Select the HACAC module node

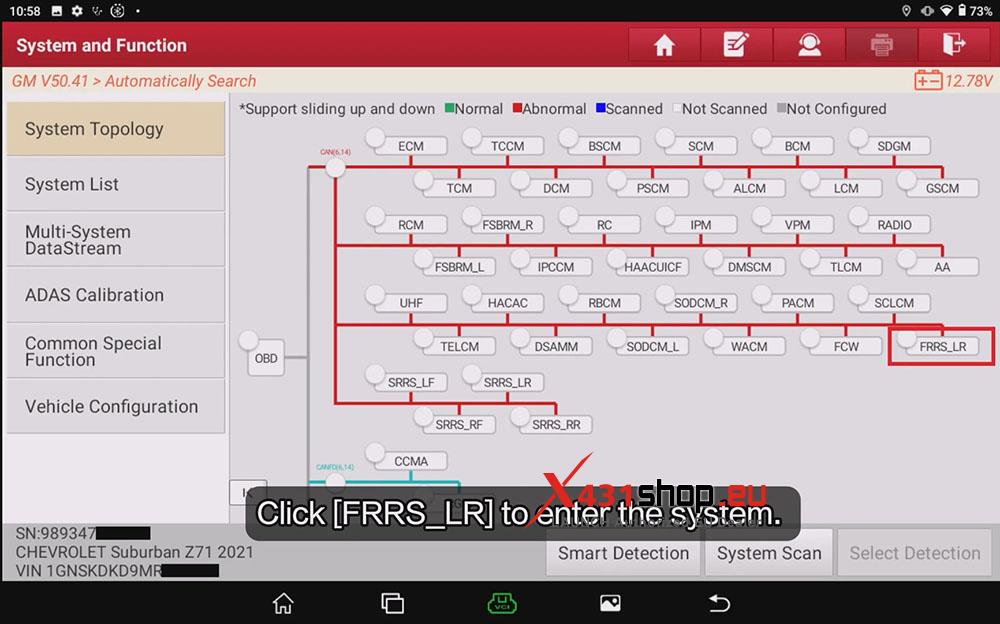[508, 302]
